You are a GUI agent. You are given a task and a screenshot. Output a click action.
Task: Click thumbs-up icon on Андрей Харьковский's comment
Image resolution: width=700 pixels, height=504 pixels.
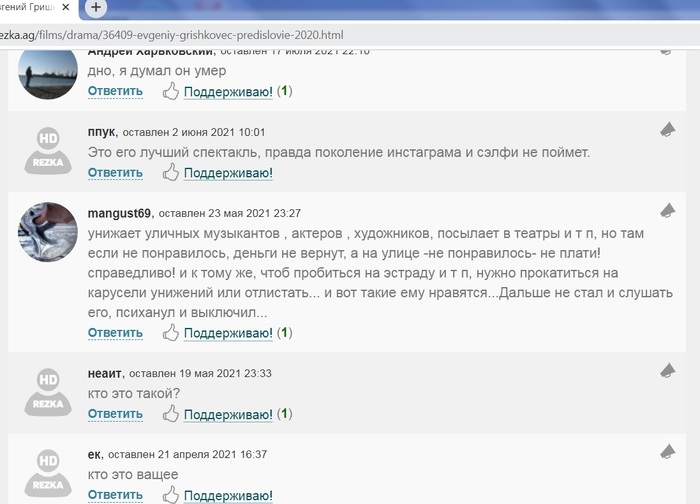[x=171, y=92]
